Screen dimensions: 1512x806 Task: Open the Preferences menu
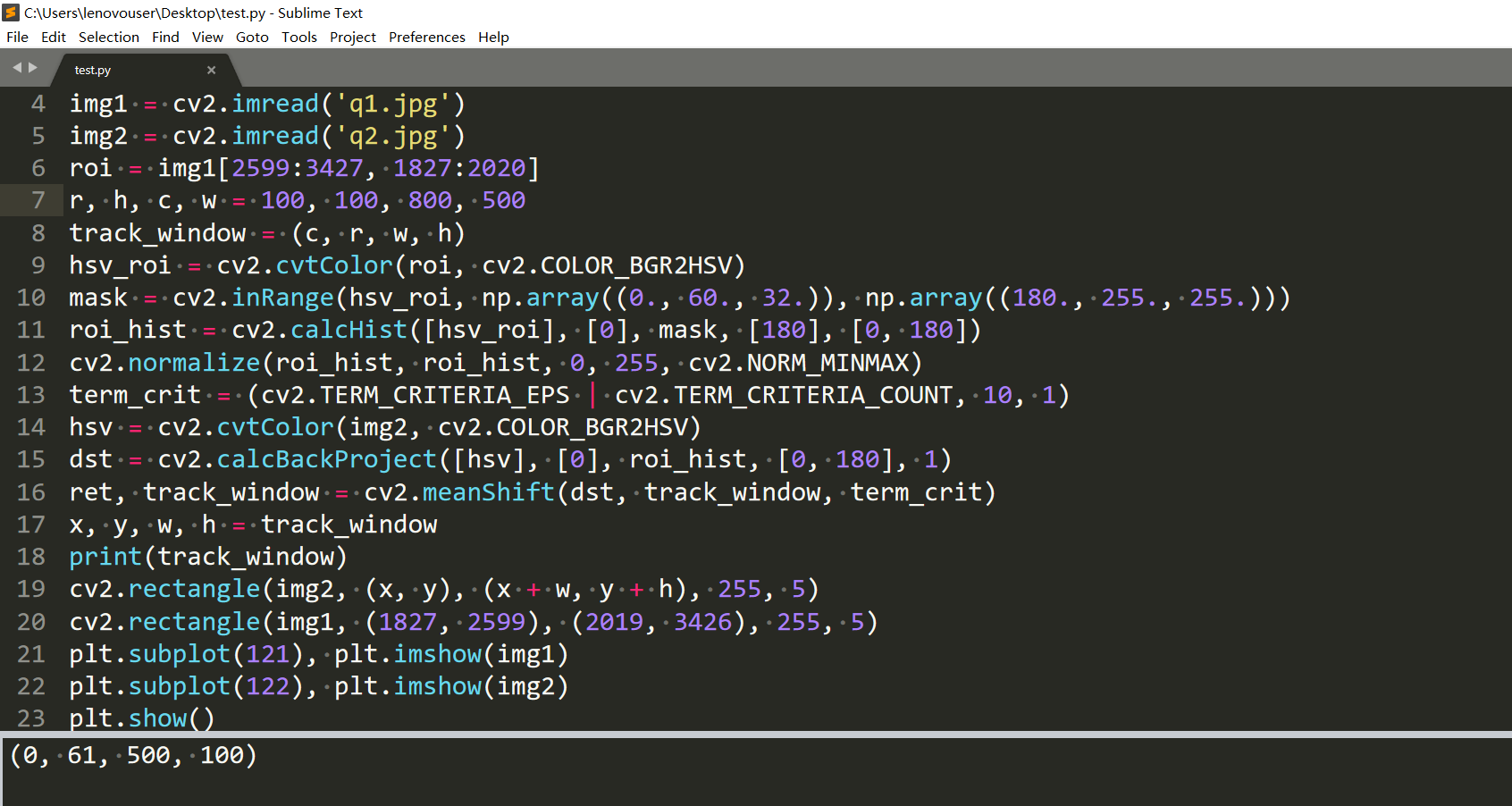pyautogui.click(x=427, y=37)
